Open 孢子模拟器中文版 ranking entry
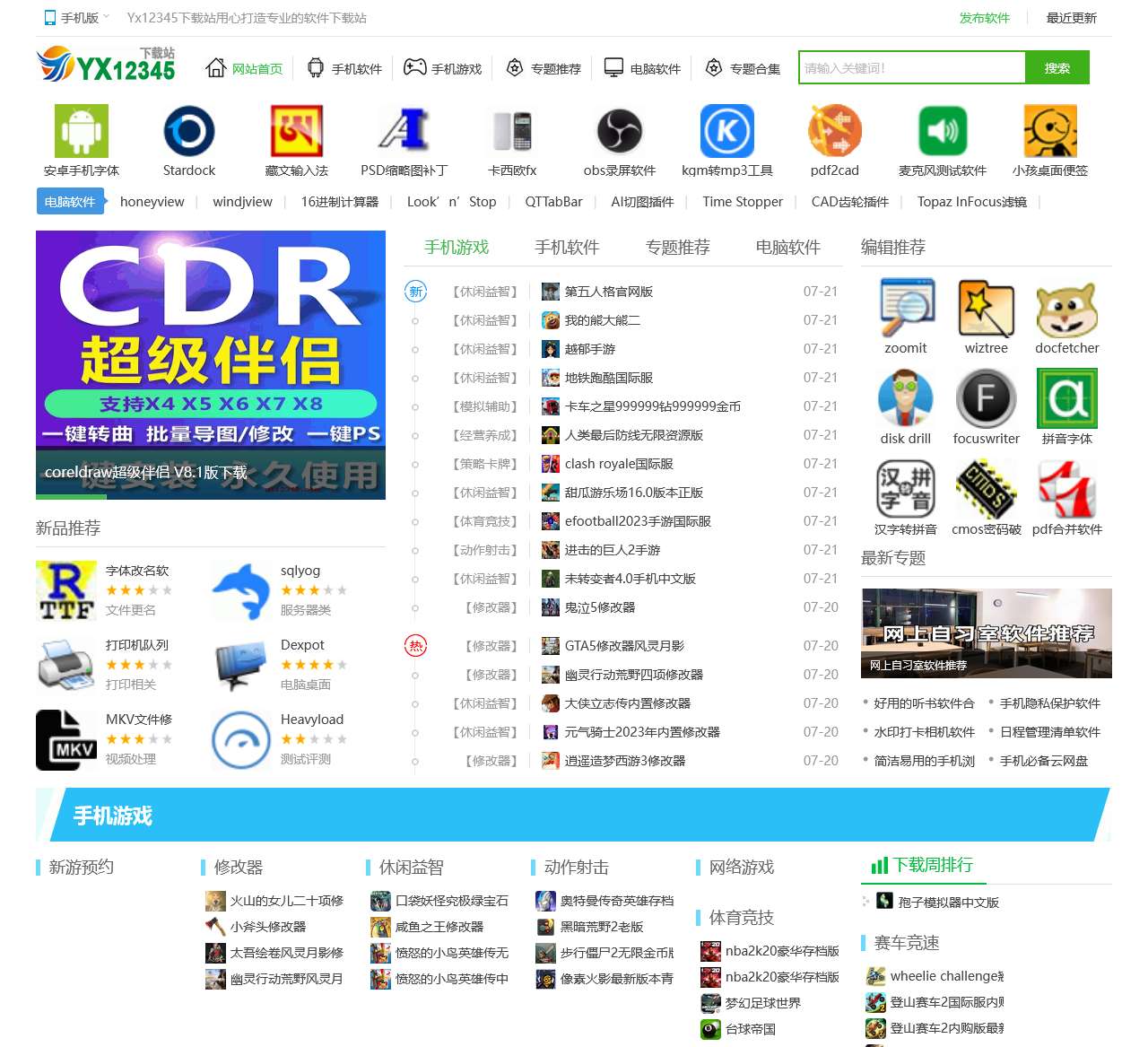Image resolution: width=1148 pixels, height=1047 pixels. click(x=948, y=903)
